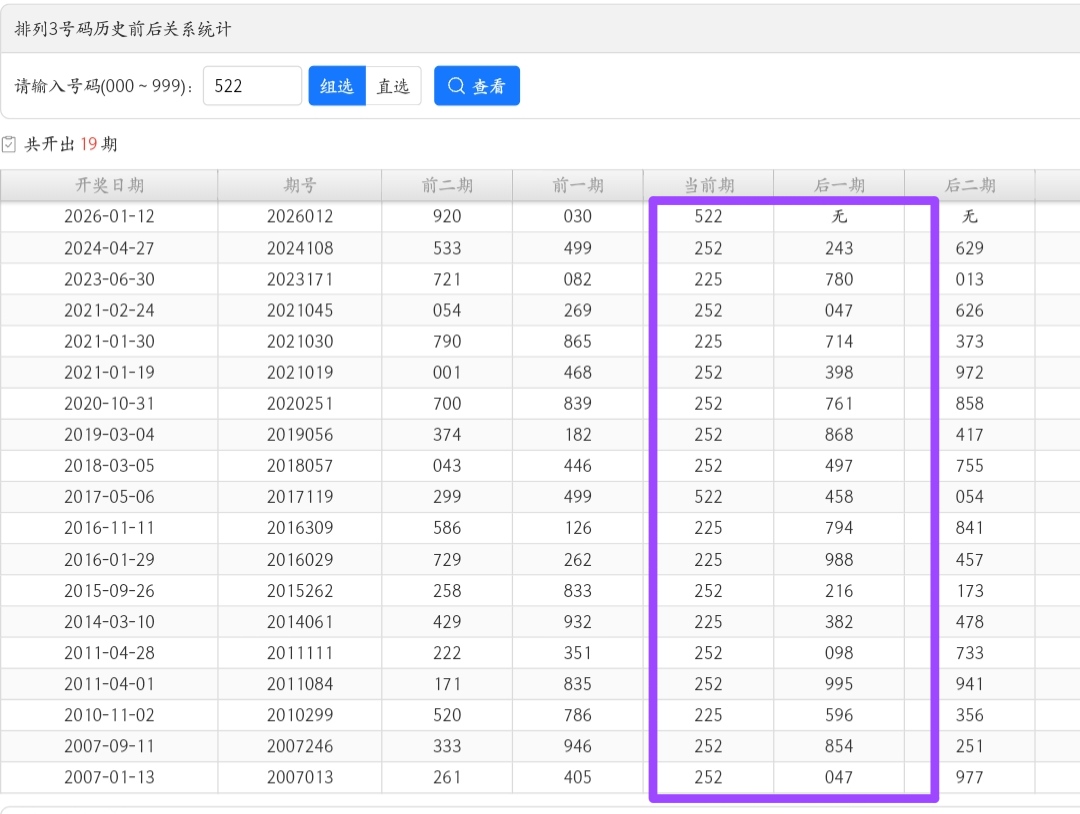1080x814 pixels.
Task: Select the 直选 toggle option
Action: click(393, 86)
